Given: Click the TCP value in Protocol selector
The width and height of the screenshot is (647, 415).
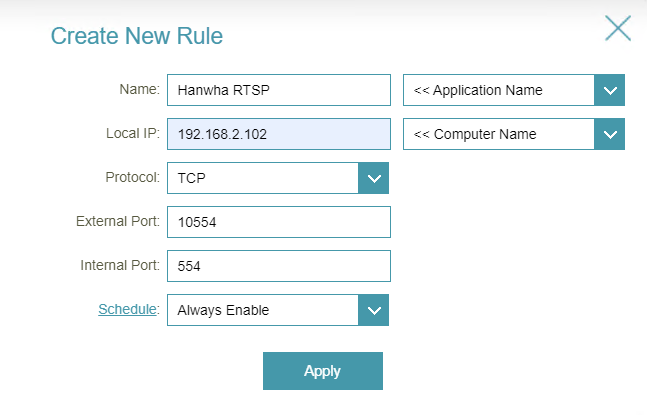Looking at the screenshot, I should point(262,178).
